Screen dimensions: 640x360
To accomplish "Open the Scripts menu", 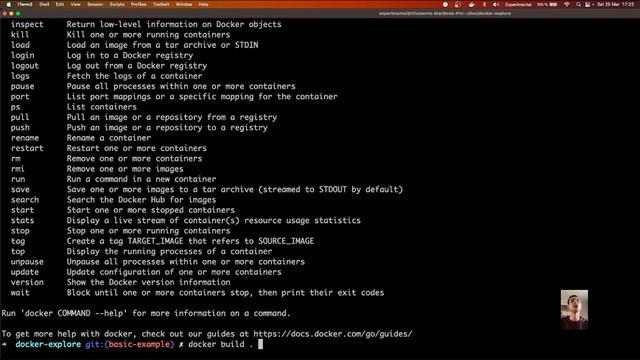I will [x=117, y=4].
